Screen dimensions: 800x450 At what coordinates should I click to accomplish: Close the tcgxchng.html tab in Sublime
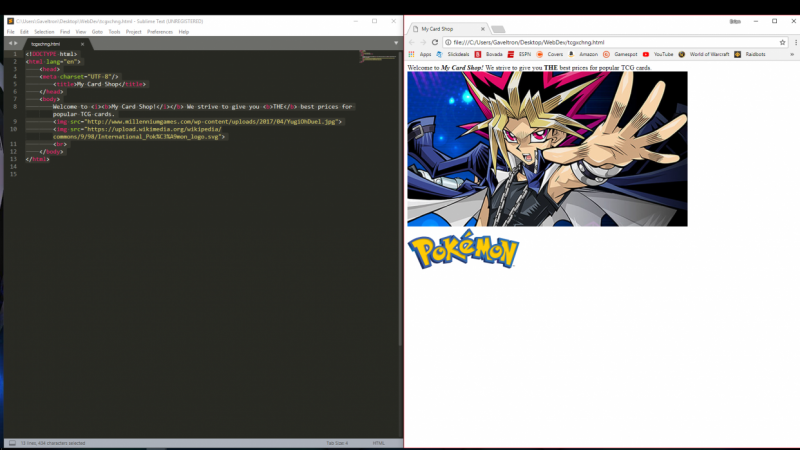tap(82, 44)
